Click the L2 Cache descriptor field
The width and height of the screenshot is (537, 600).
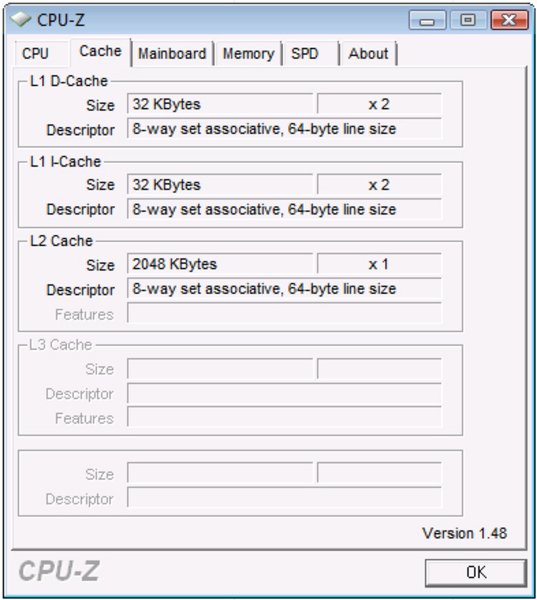(284, 289)
